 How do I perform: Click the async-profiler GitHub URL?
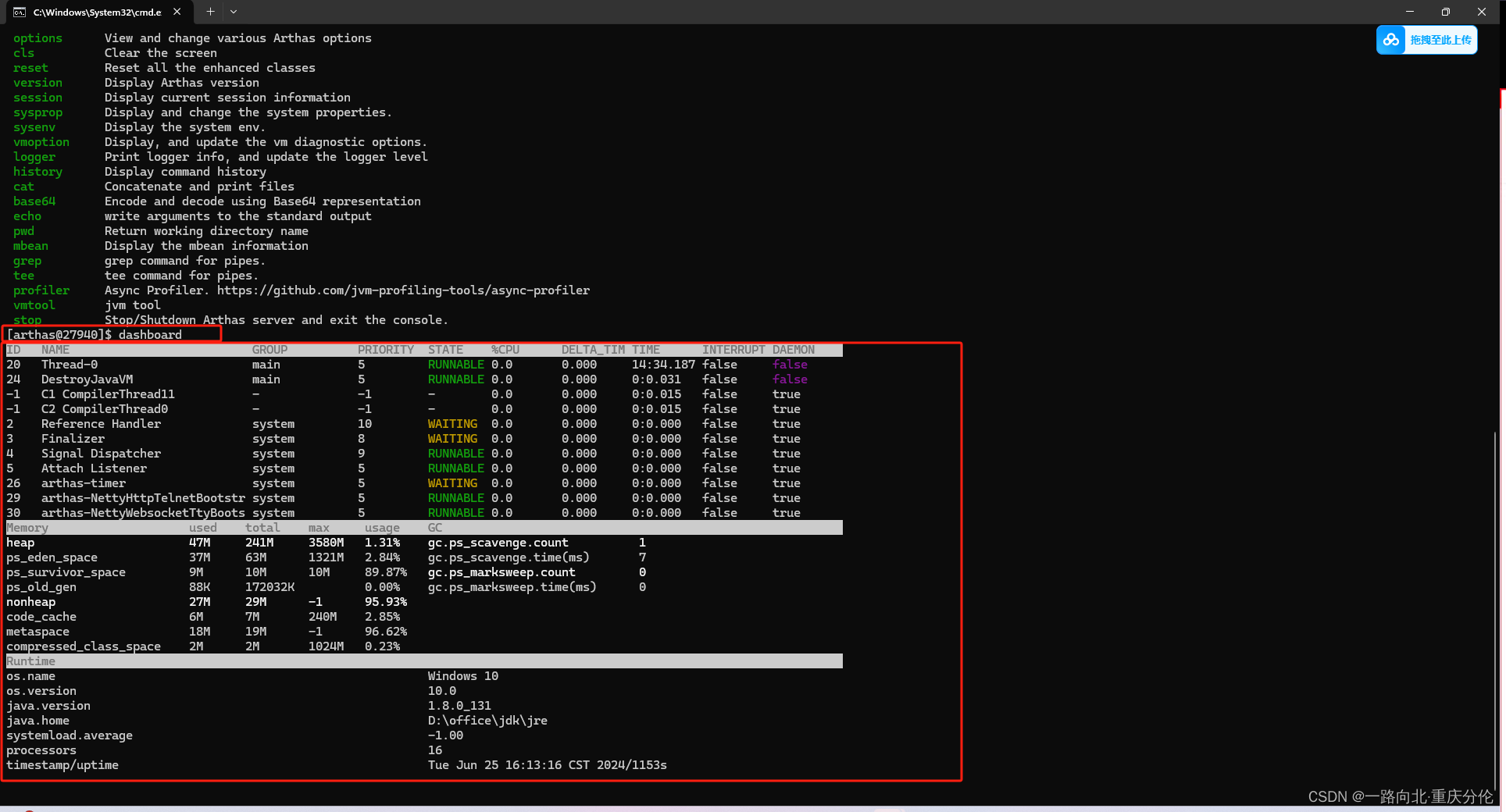click(x=403, y=290)
